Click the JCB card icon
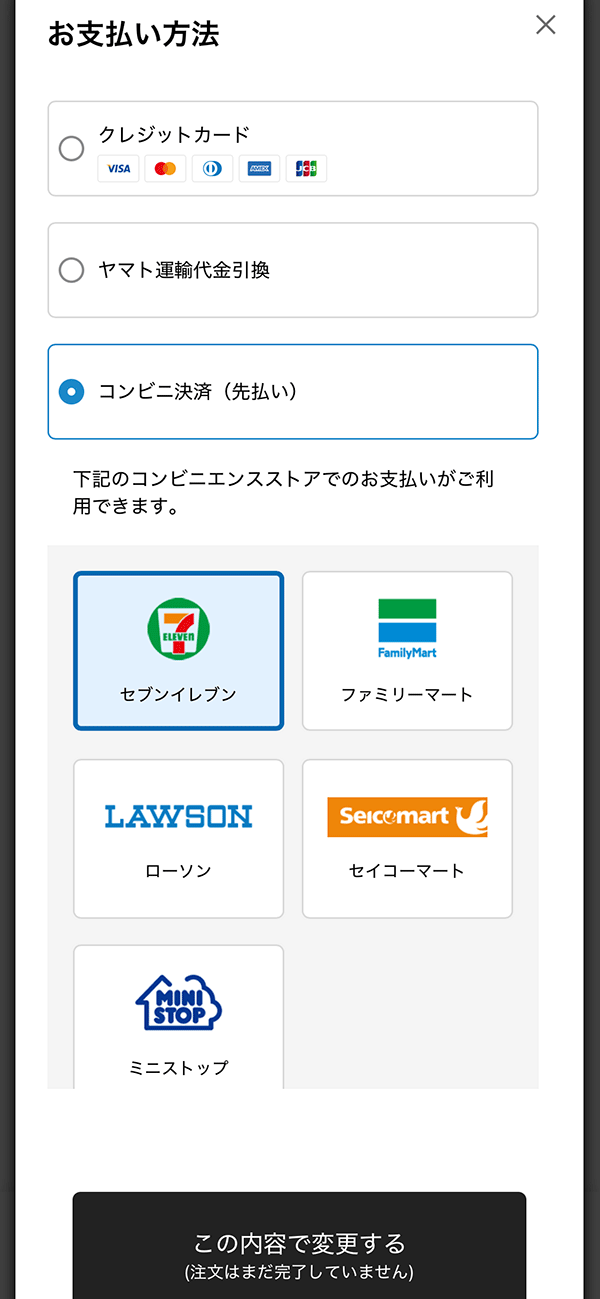 [306, 169]
